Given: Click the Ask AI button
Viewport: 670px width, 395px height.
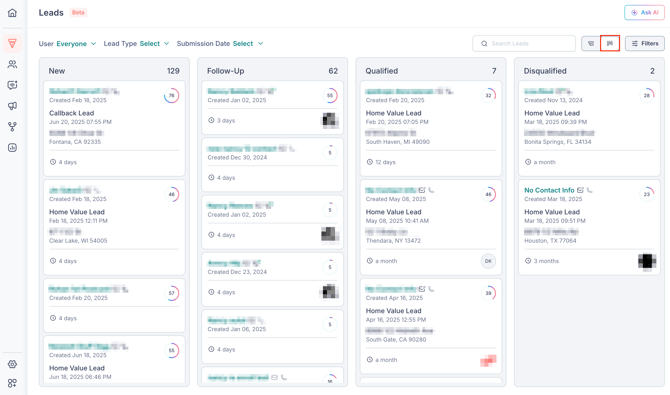Looking at the screenshot, I should [644, 12].
